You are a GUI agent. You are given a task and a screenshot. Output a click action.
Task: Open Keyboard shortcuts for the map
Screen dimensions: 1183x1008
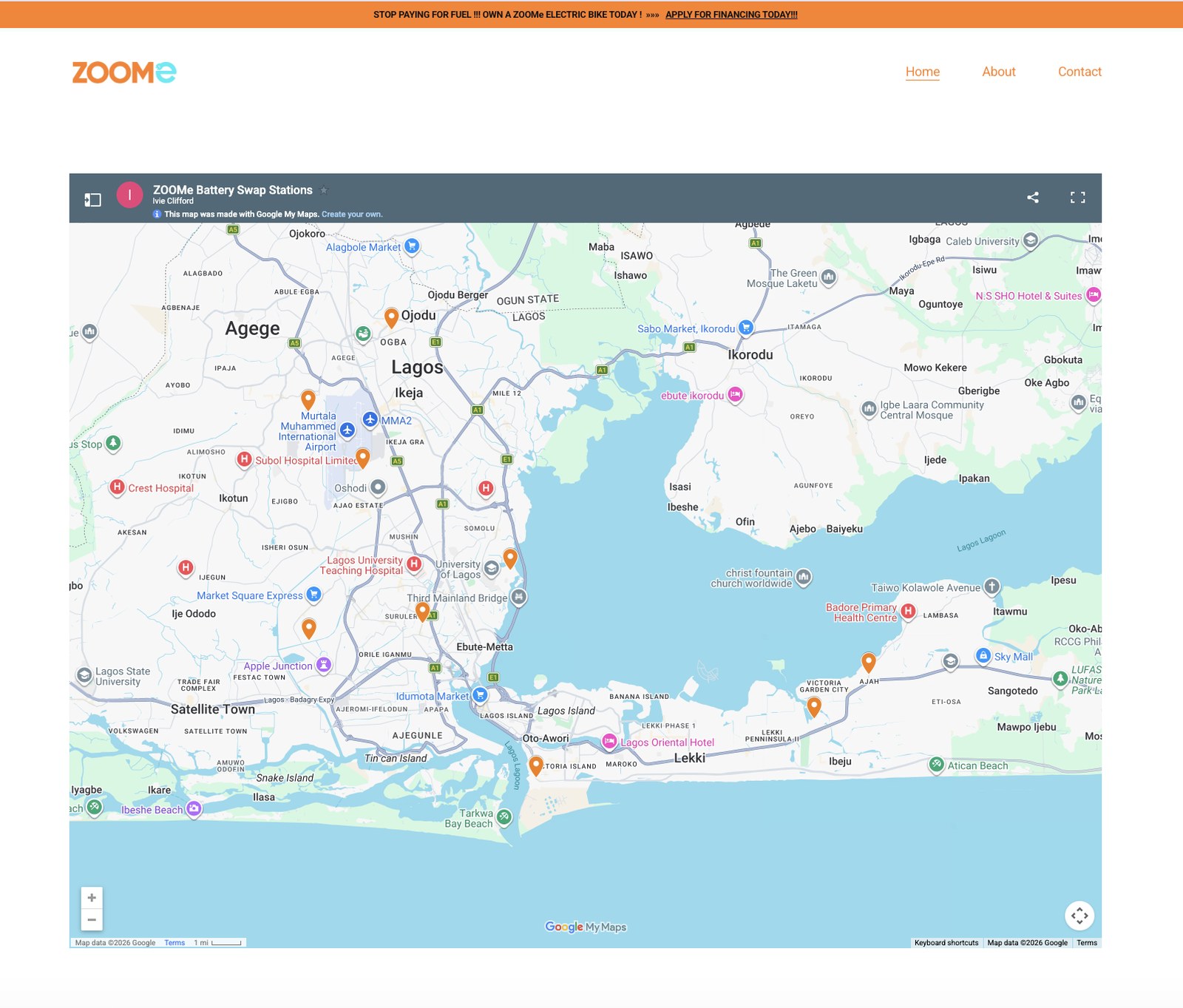946,943
